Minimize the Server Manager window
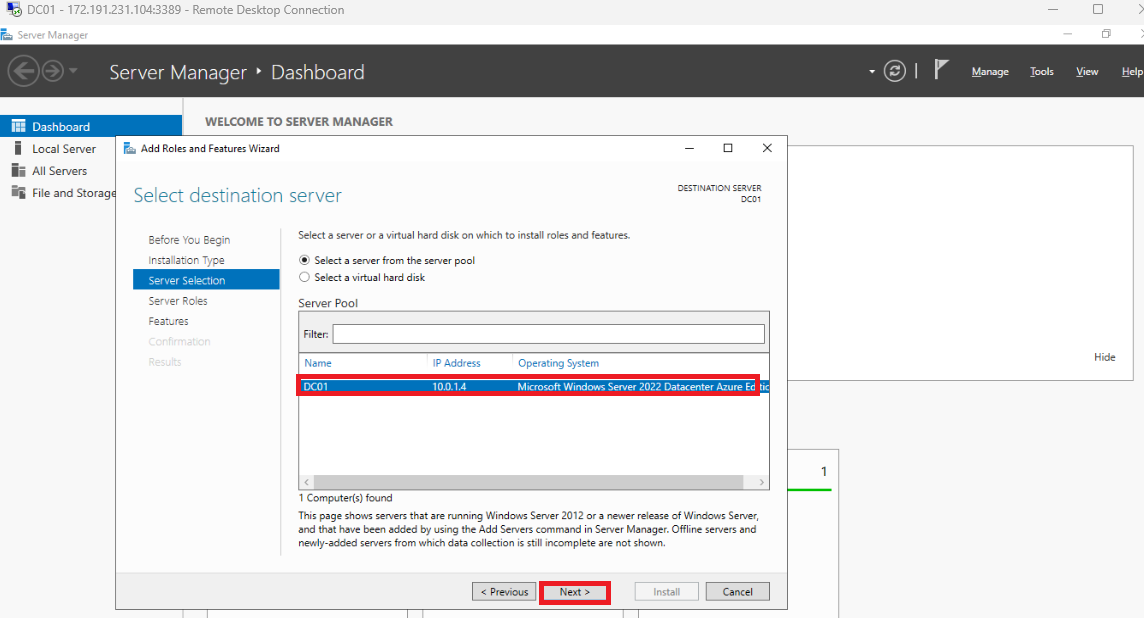Viewport: 1144px width, 618px height. [1067, 34]
